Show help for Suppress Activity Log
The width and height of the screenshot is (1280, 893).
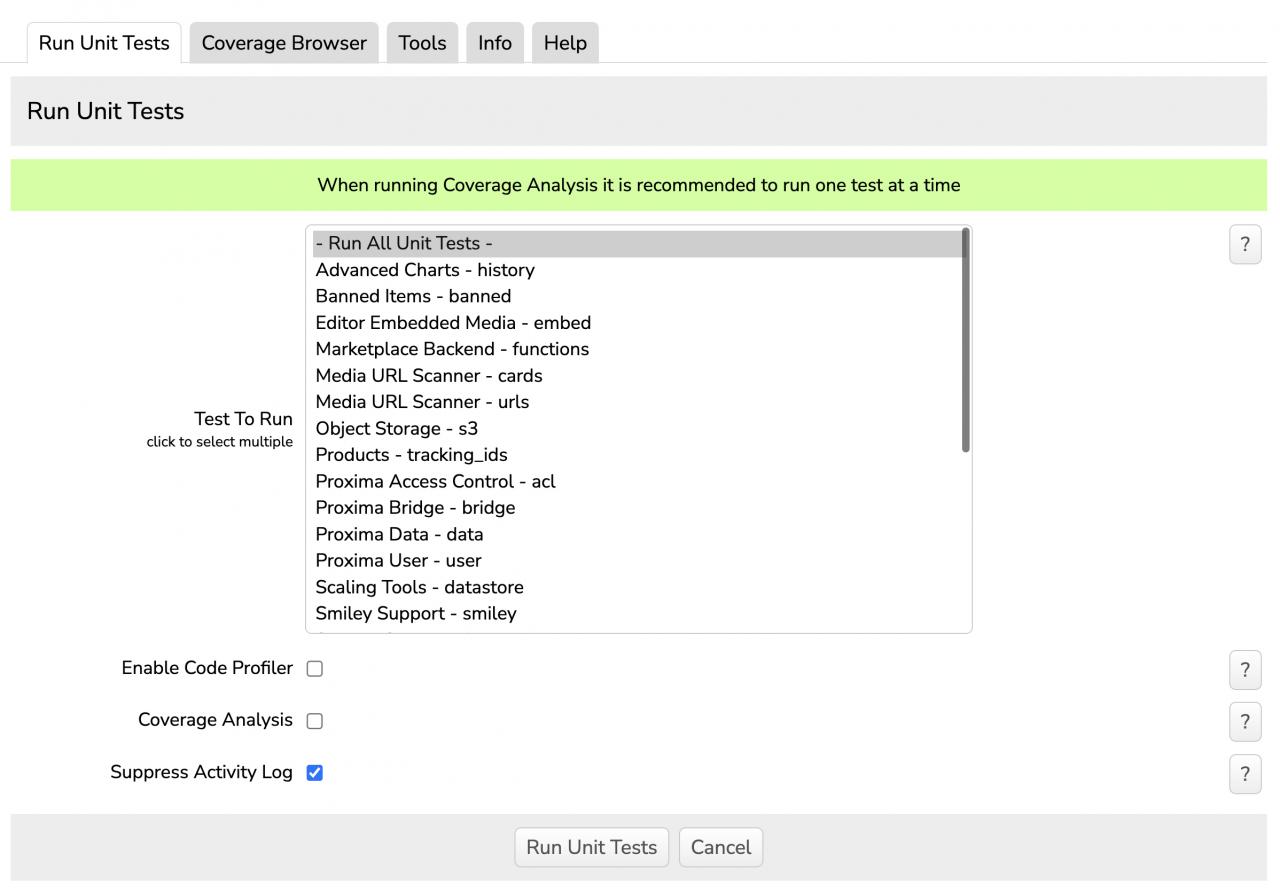(1245, 774)
